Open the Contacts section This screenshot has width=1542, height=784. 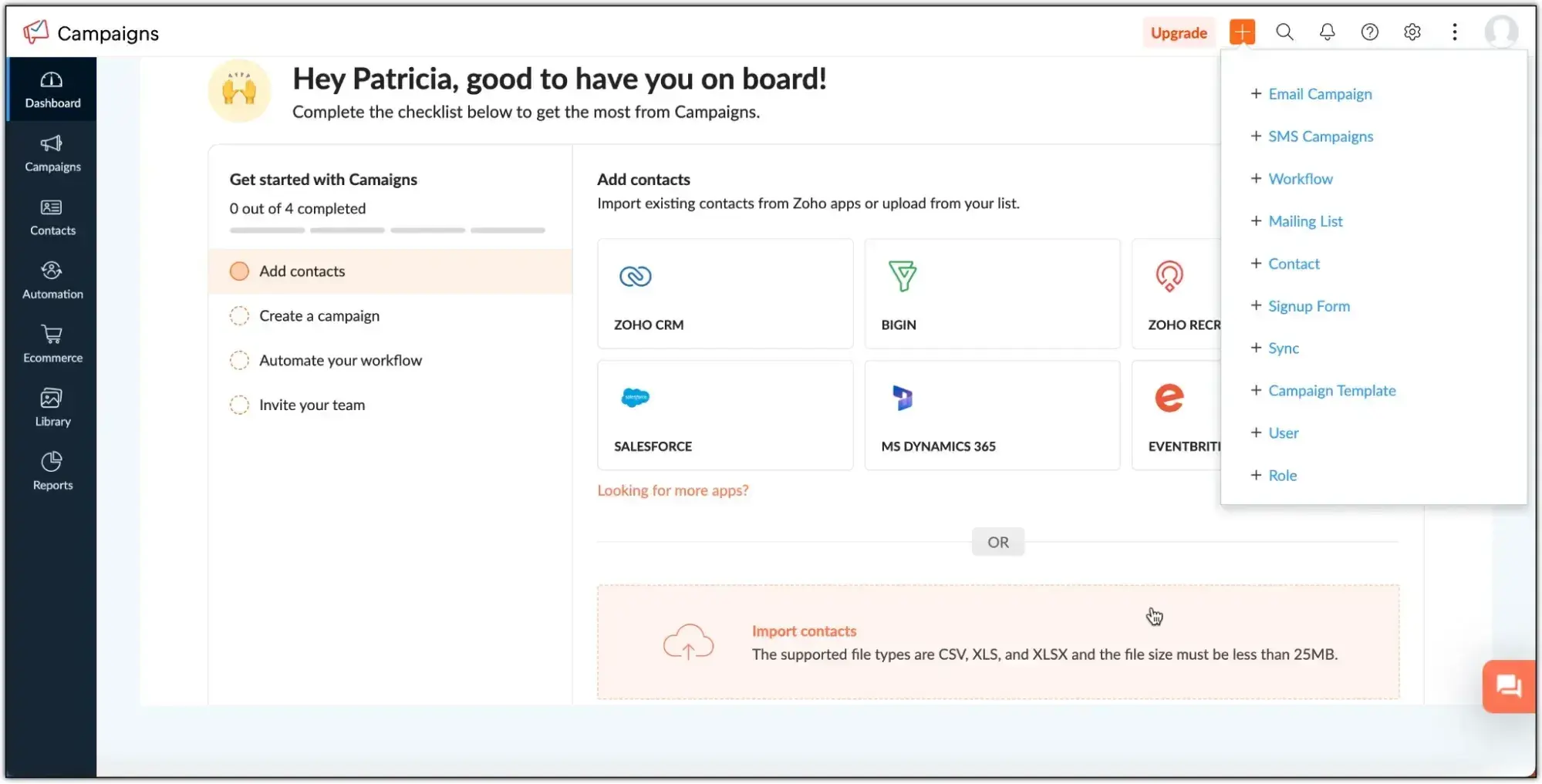(51, 217)
